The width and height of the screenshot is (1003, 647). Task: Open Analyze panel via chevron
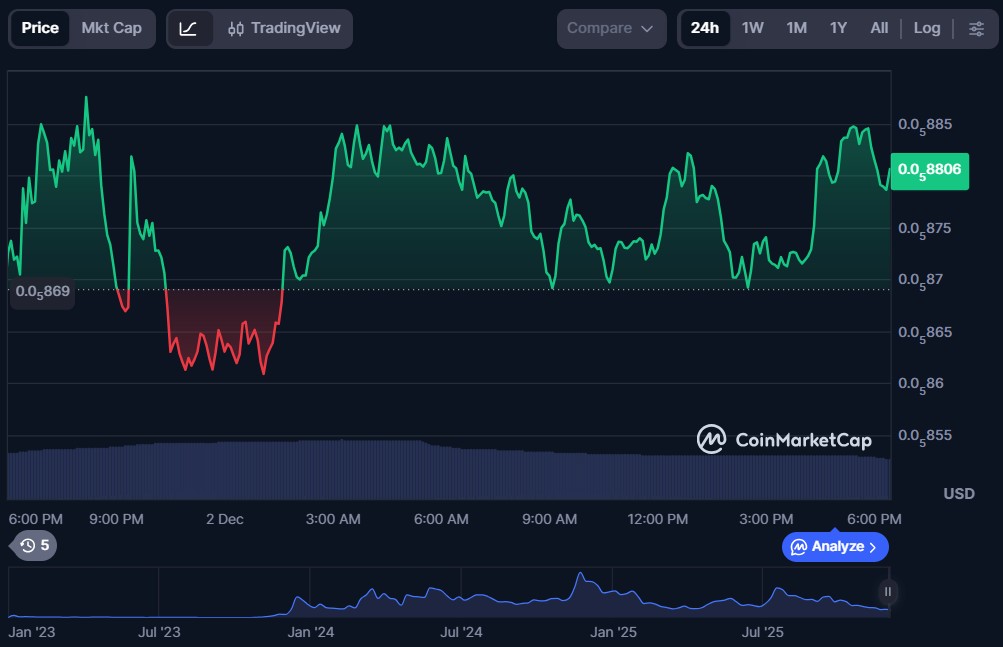(x=873, y=547)
